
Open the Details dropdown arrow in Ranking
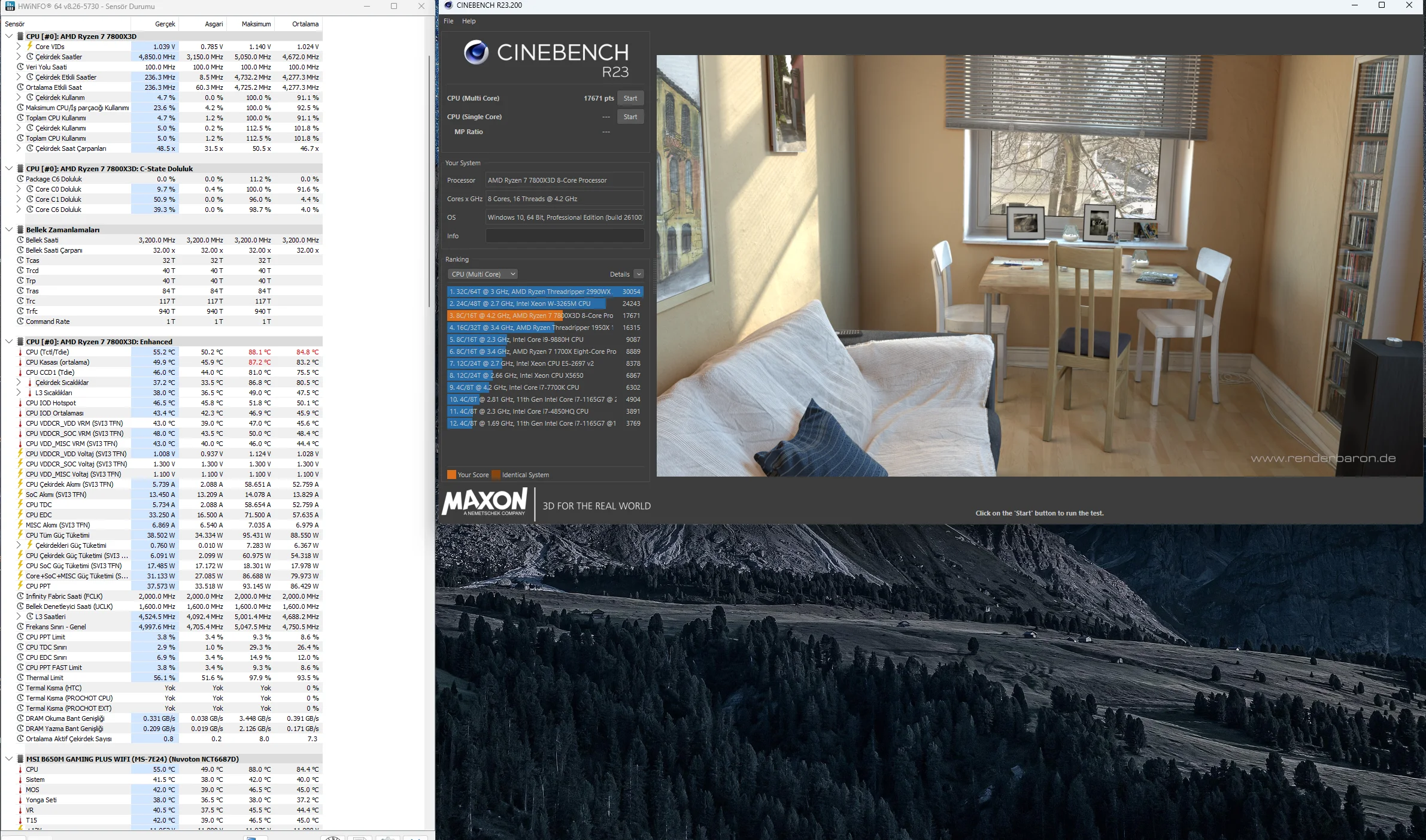639,274
